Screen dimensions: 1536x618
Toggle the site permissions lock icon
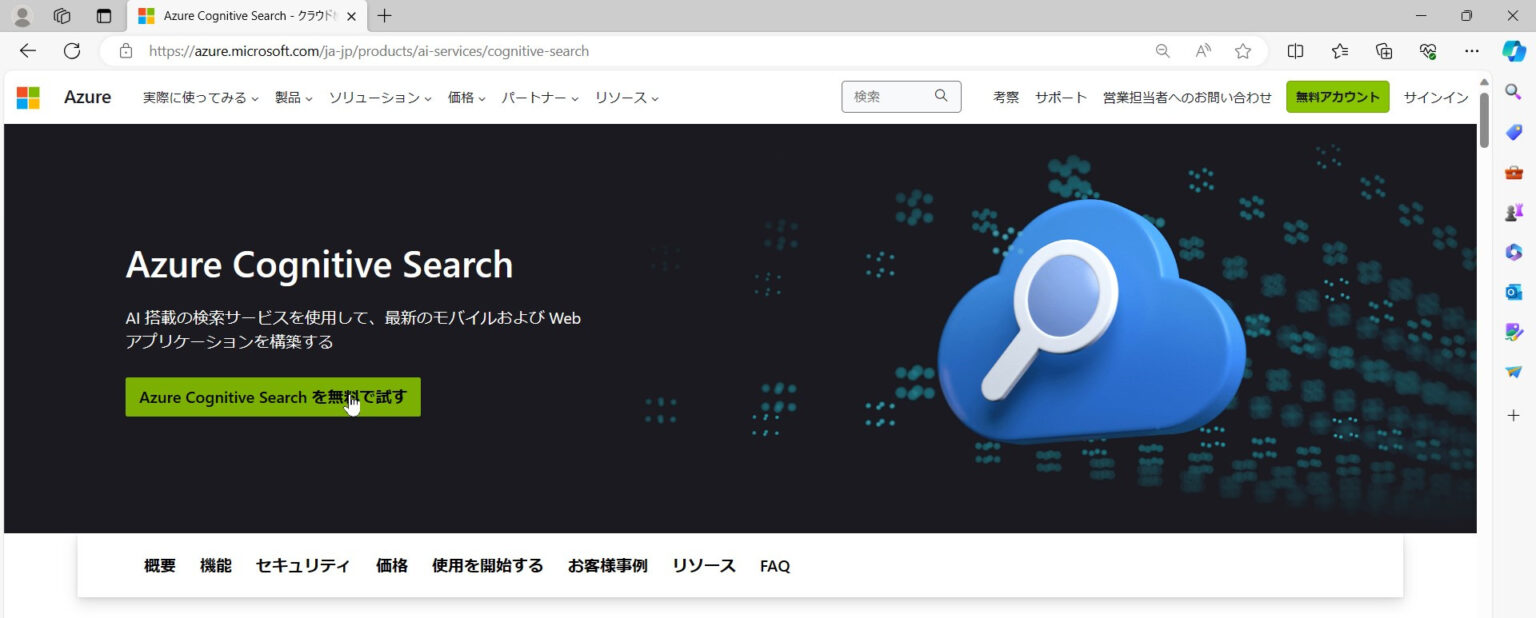(125, 50)
